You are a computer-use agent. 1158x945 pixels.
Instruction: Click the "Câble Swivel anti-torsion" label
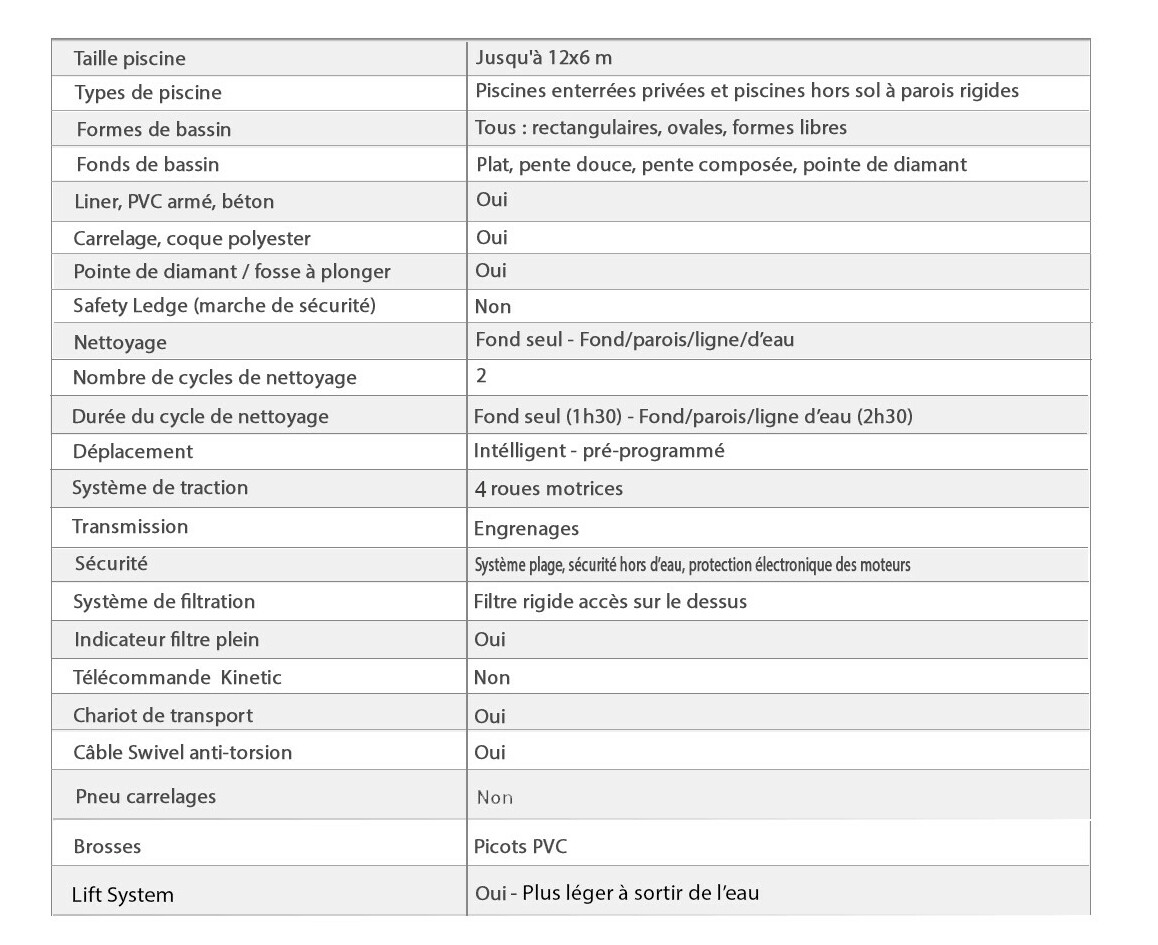point(183,752)
